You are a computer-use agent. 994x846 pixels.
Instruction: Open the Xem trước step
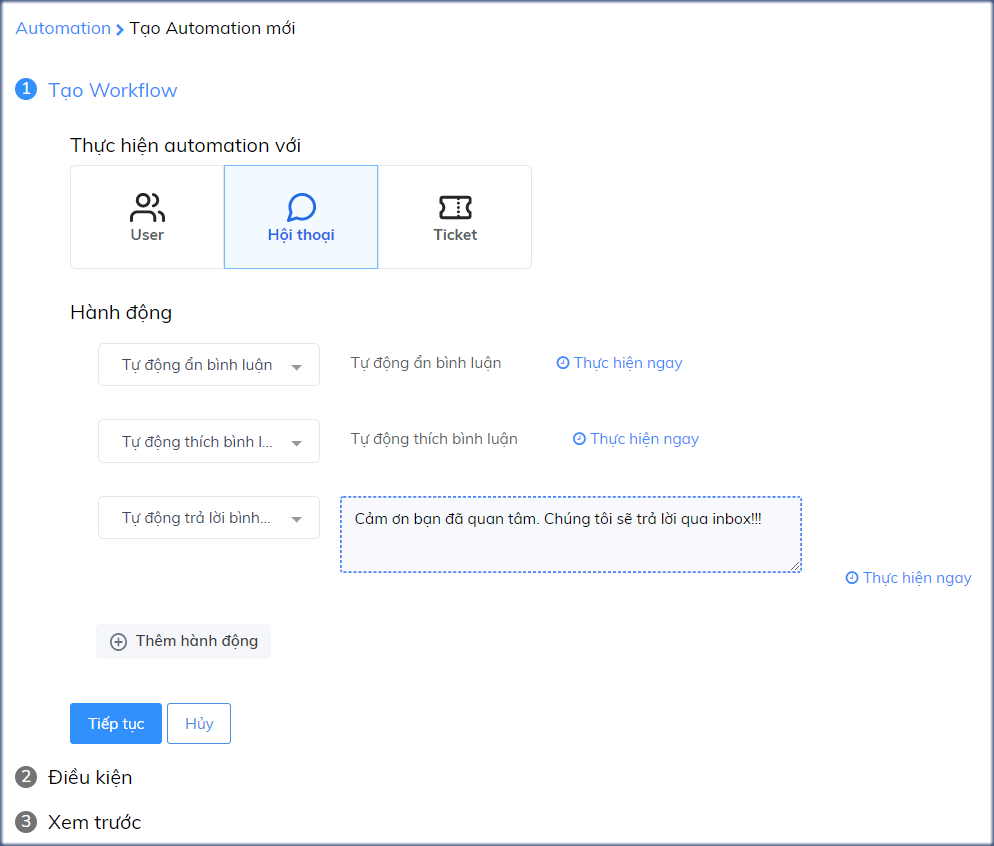point(93,822)
